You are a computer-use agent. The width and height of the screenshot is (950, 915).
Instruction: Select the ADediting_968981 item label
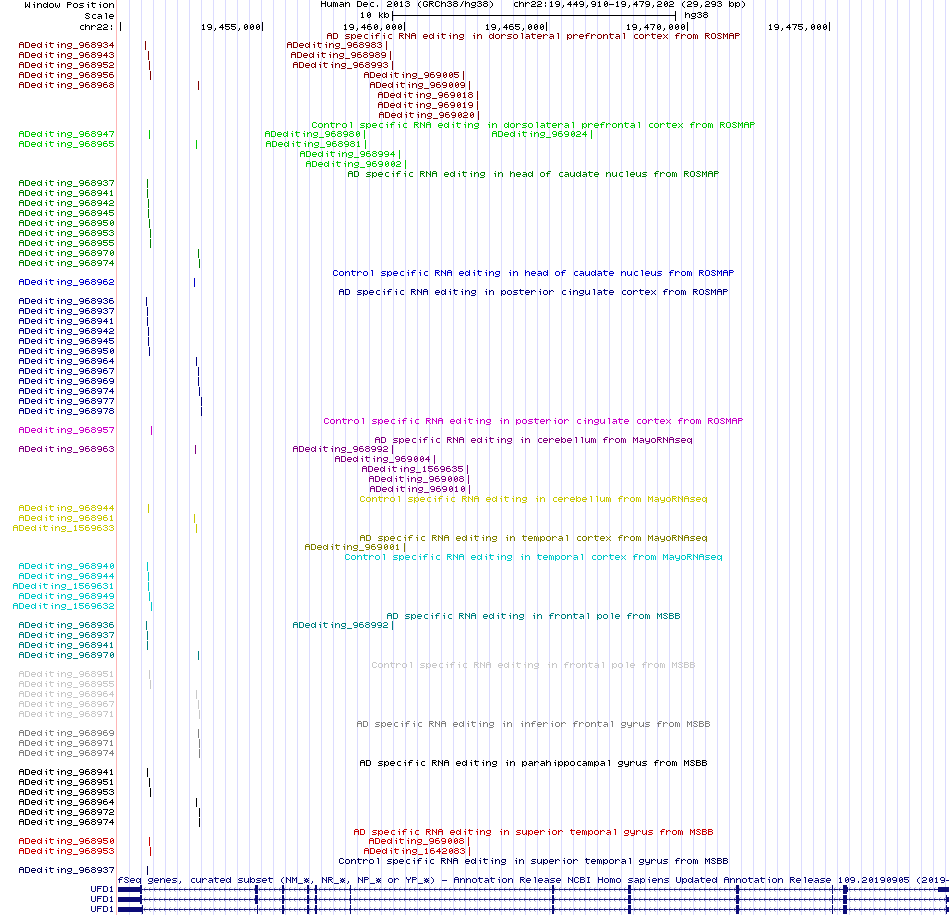[x=313, y=144]
